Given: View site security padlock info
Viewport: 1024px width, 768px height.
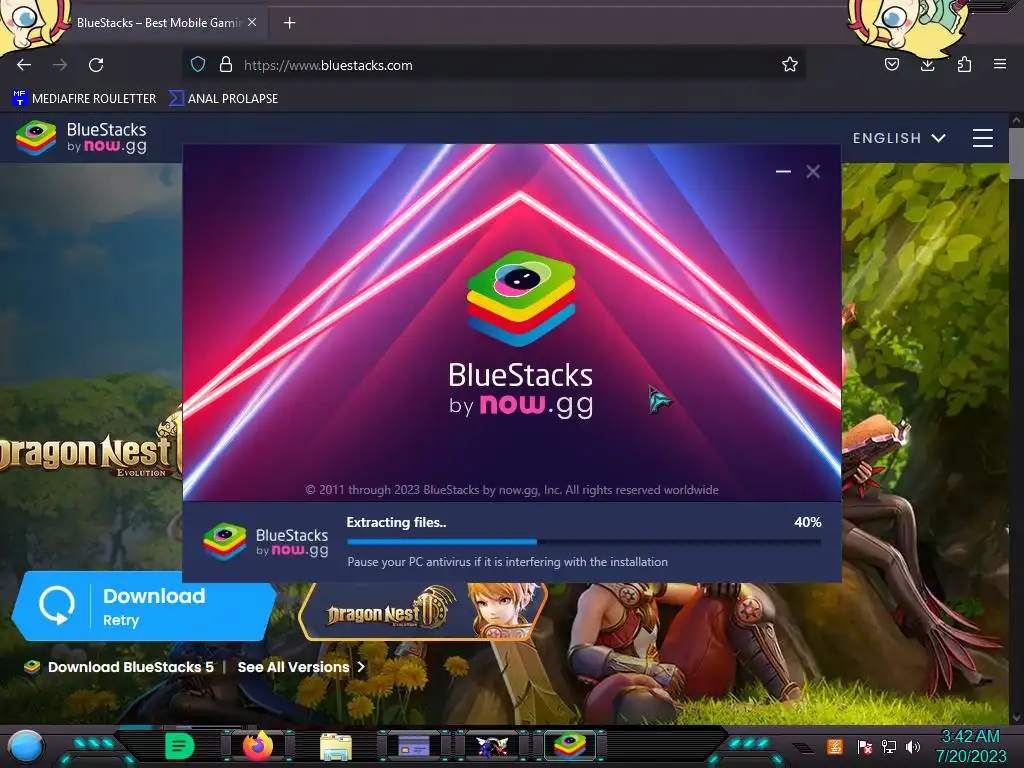Looking at the screenshot, I should coord(226,65).
